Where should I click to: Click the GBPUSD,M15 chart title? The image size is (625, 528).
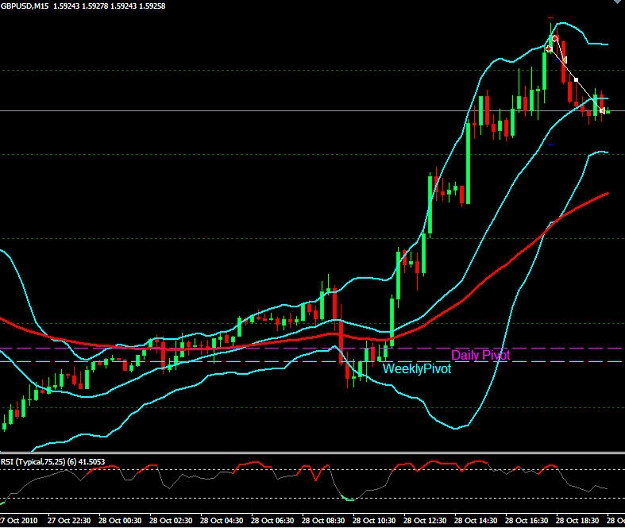[25, 6]
